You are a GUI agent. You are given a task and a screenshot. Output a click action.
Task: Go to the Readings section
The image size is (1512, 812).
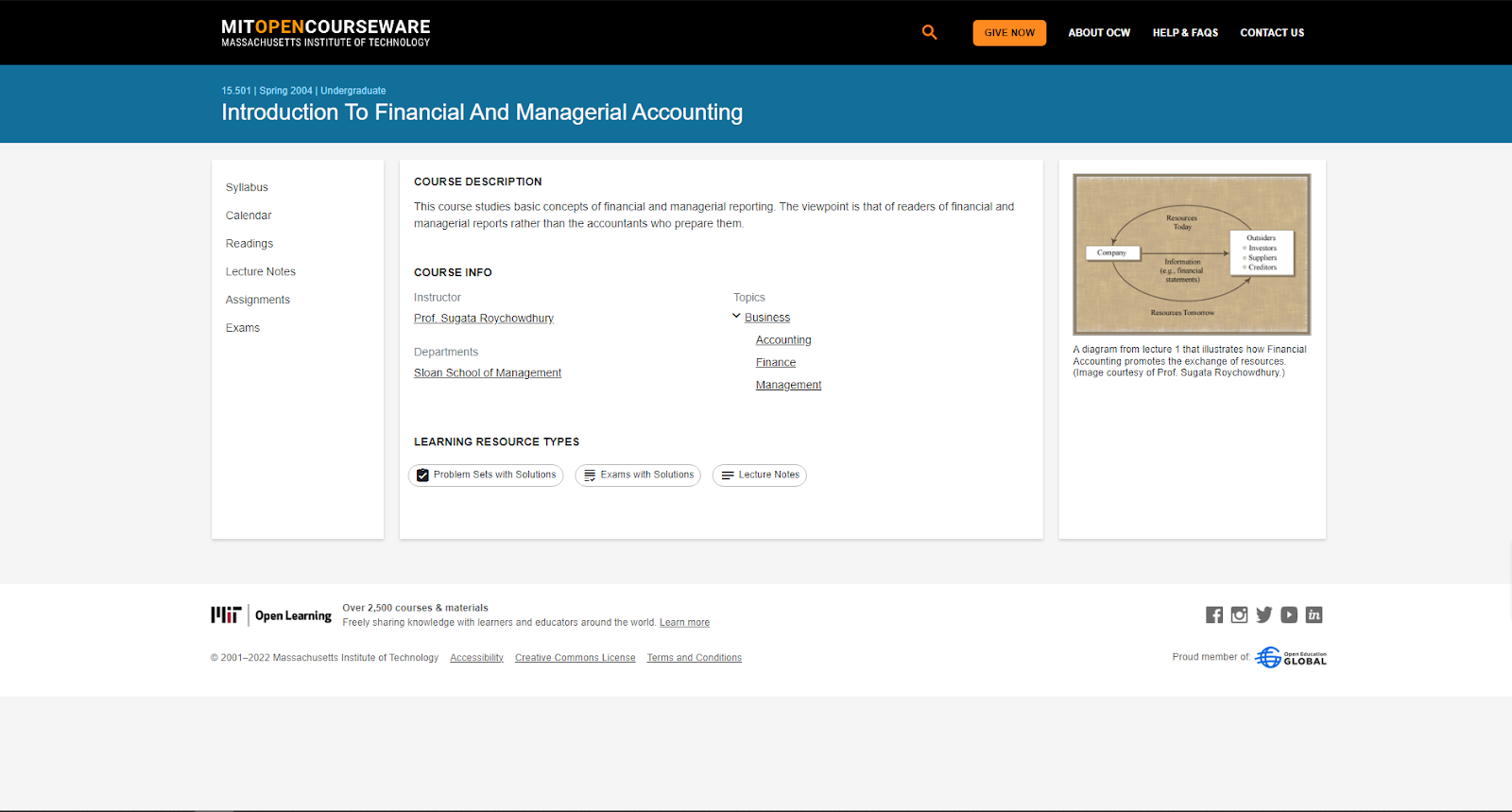[249, 244]
